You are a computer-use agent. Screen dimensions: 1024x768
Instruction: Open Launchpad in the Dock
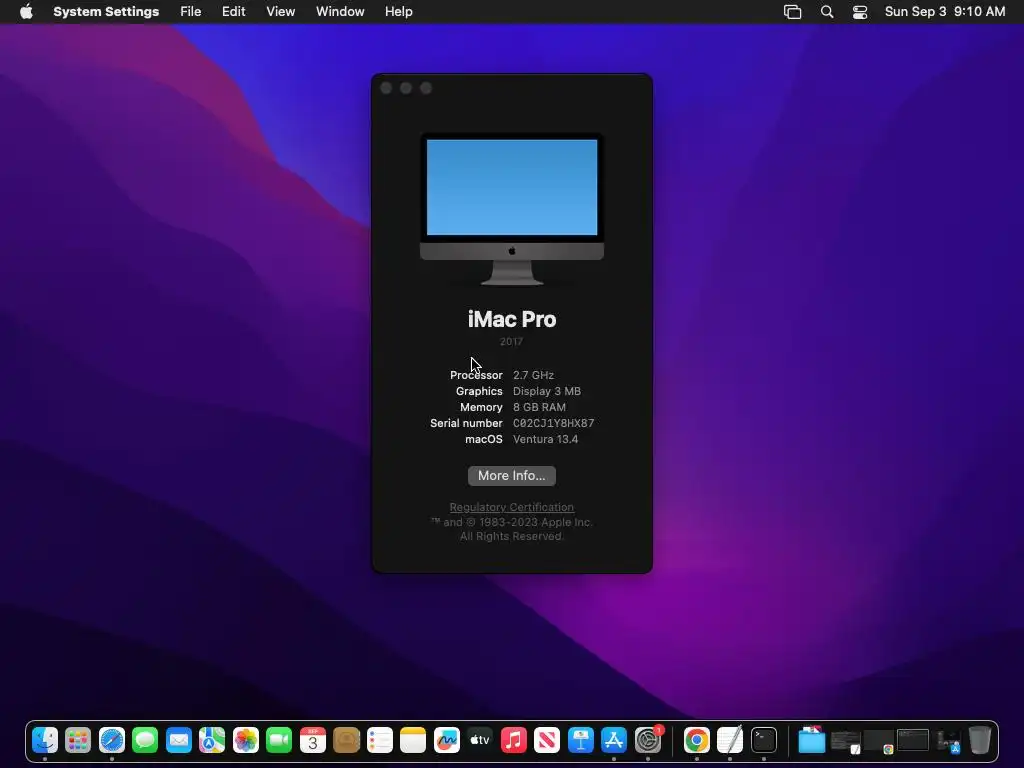pyautogui.click(x=78, y=740)
